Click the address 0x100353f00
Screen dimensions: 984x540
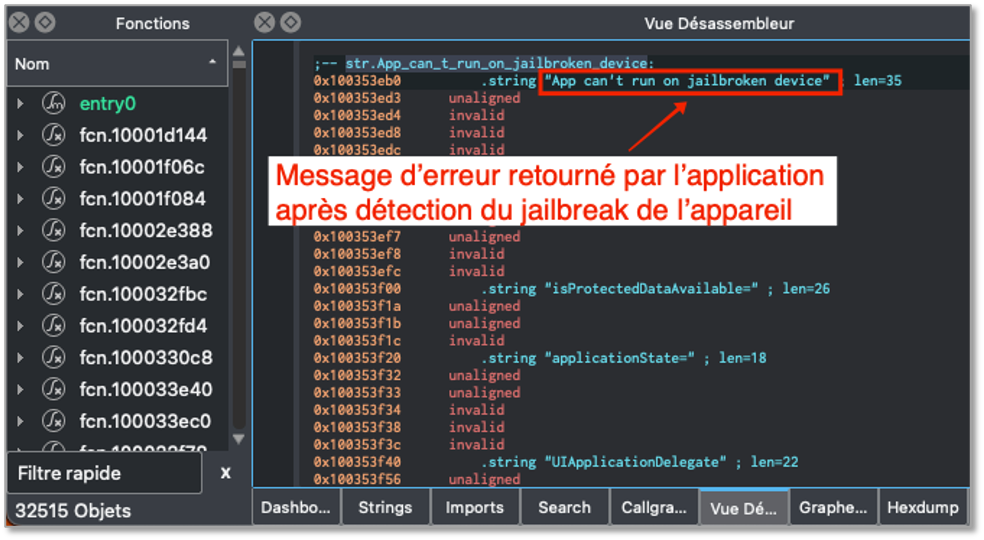pyautogui.click(x=357, y=288)
